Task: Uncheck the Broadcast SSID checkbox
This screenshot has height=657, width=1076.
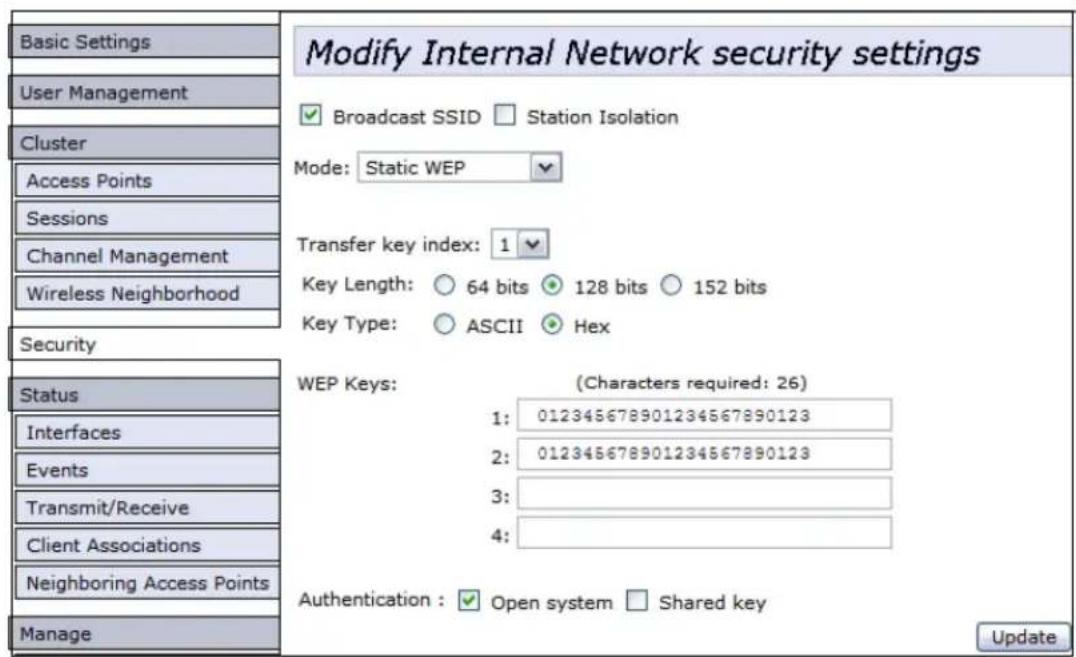Action: point(310,115)
